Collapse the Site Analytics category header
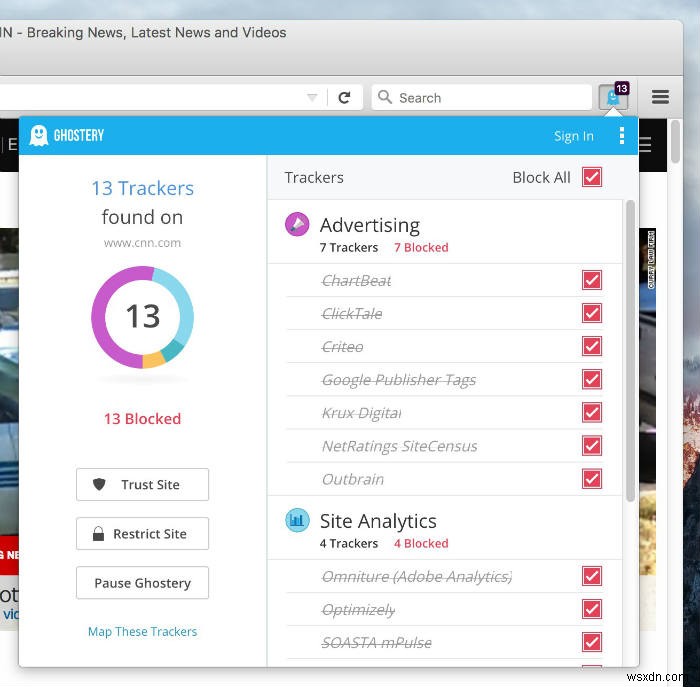 pos(445,528)
